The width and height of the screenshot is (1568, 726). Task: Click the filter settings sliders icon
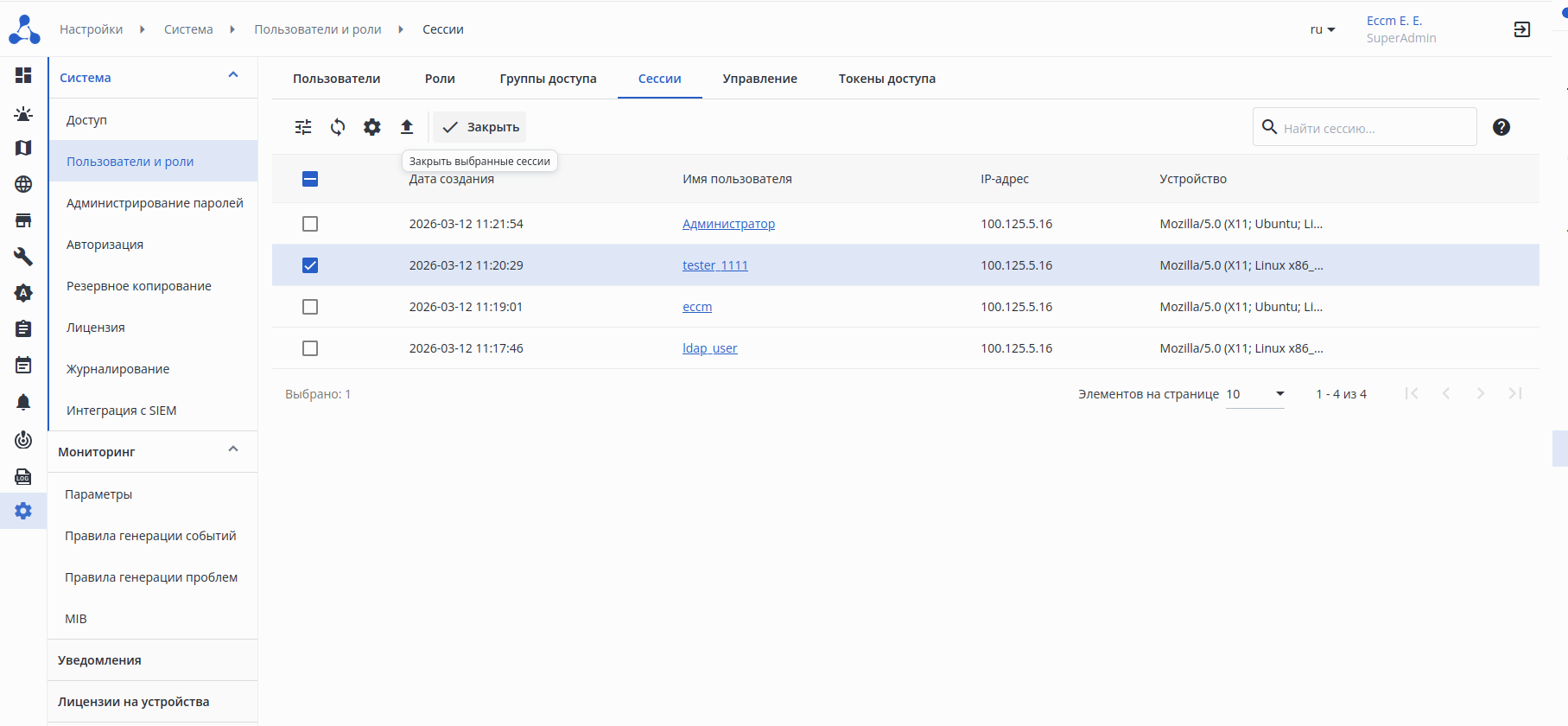[303, 127]
